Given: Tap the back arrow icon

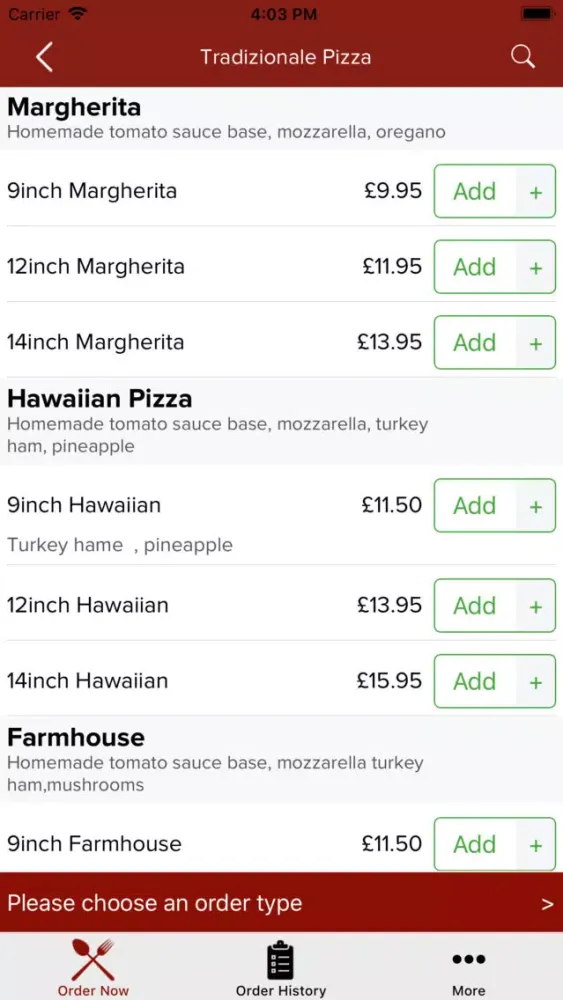Looking at the screenshot, I should (x=44, y=57).
